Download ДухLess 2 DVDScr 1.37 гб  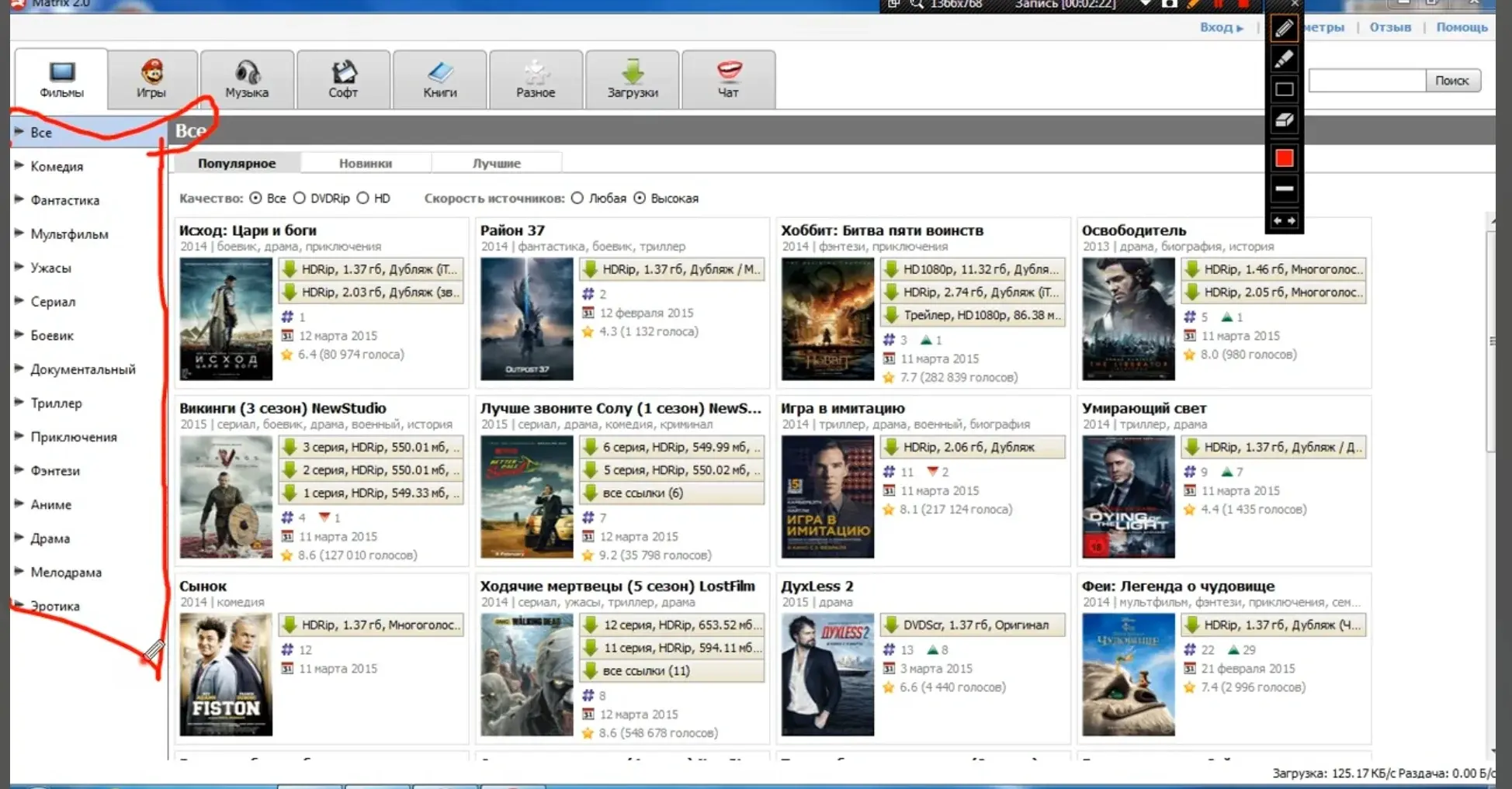(x=973, y=625)
